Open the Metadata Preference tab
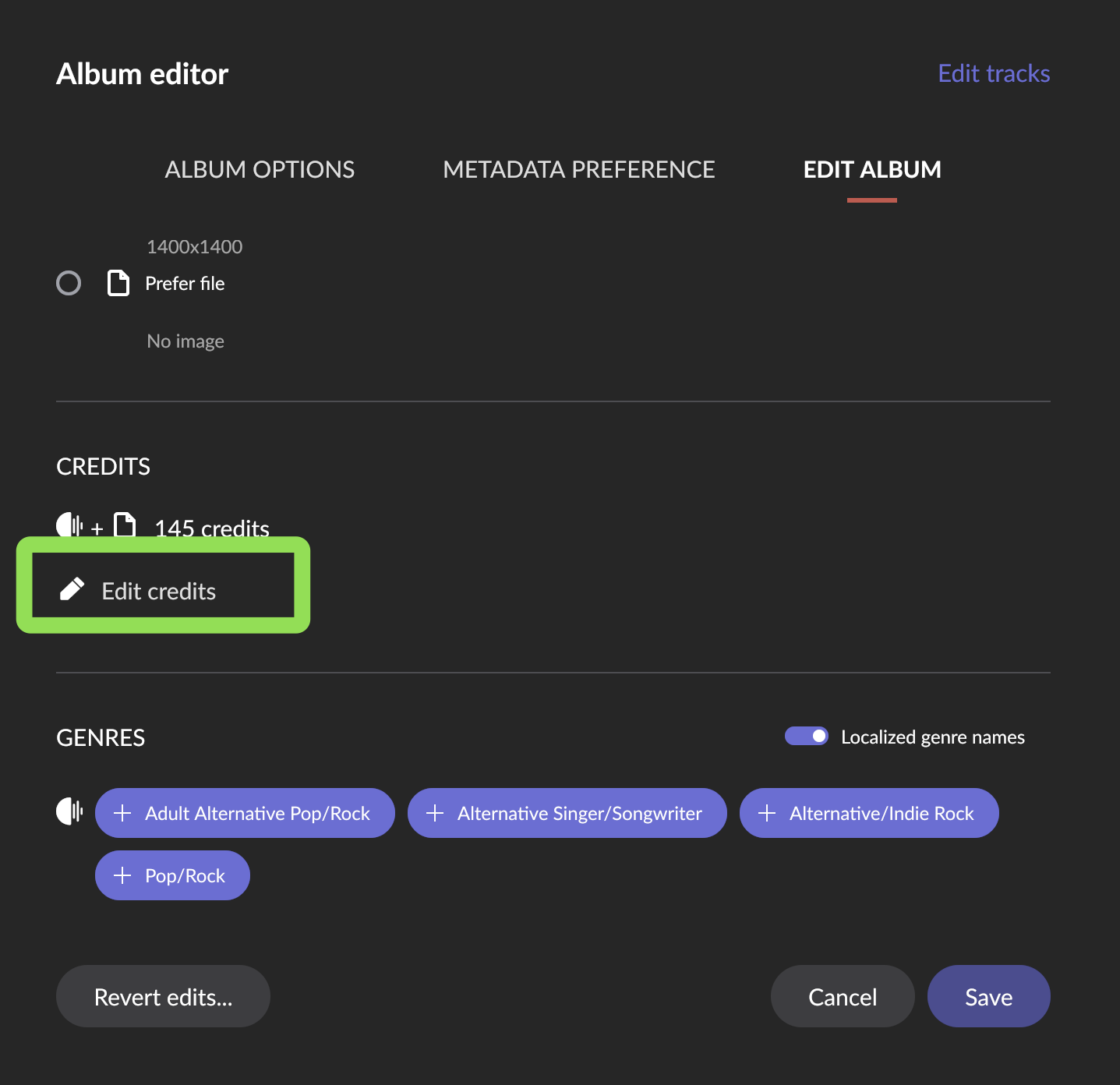The image size is (1120, 1085). click(578, 169)
